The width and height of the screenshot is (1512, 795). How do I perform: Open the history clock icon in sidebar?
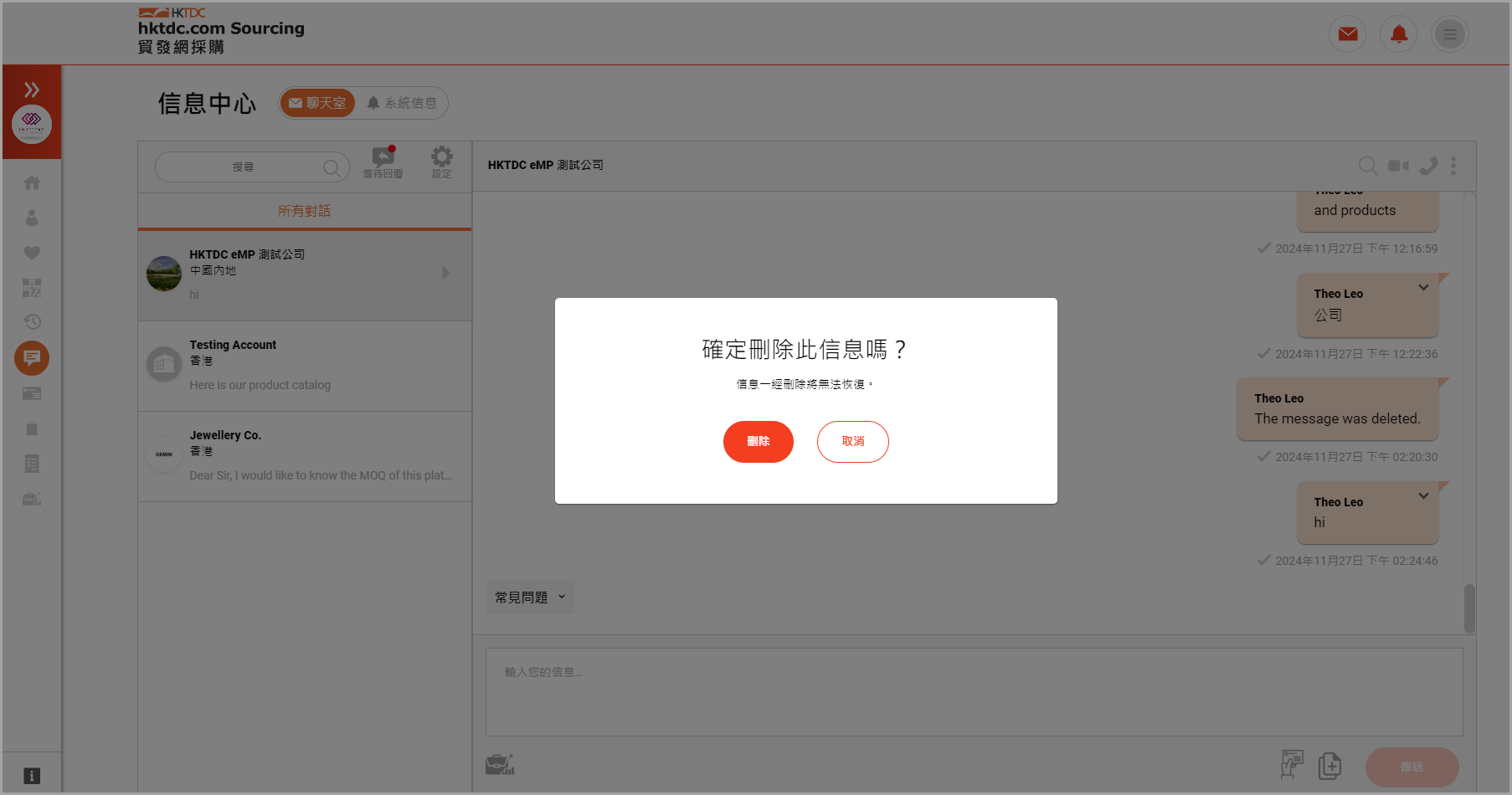[32, 322]
